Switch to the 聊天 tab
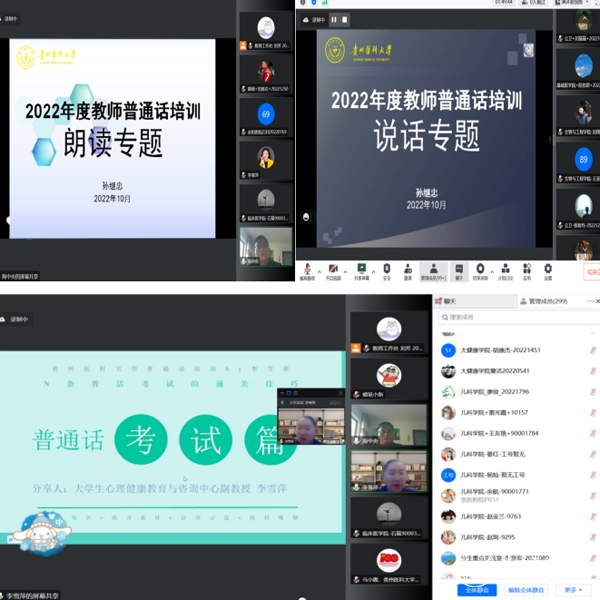This screenshot has width=600, height=600. 447,300
